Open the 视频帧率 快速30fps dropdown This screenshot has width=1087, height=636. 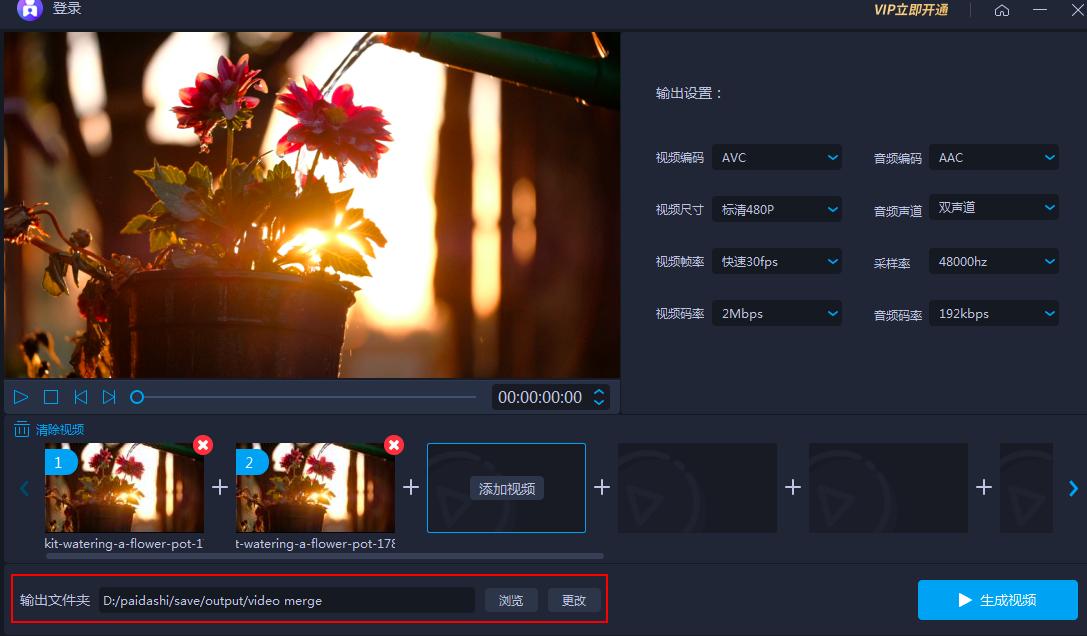click(x=777, y=261)
